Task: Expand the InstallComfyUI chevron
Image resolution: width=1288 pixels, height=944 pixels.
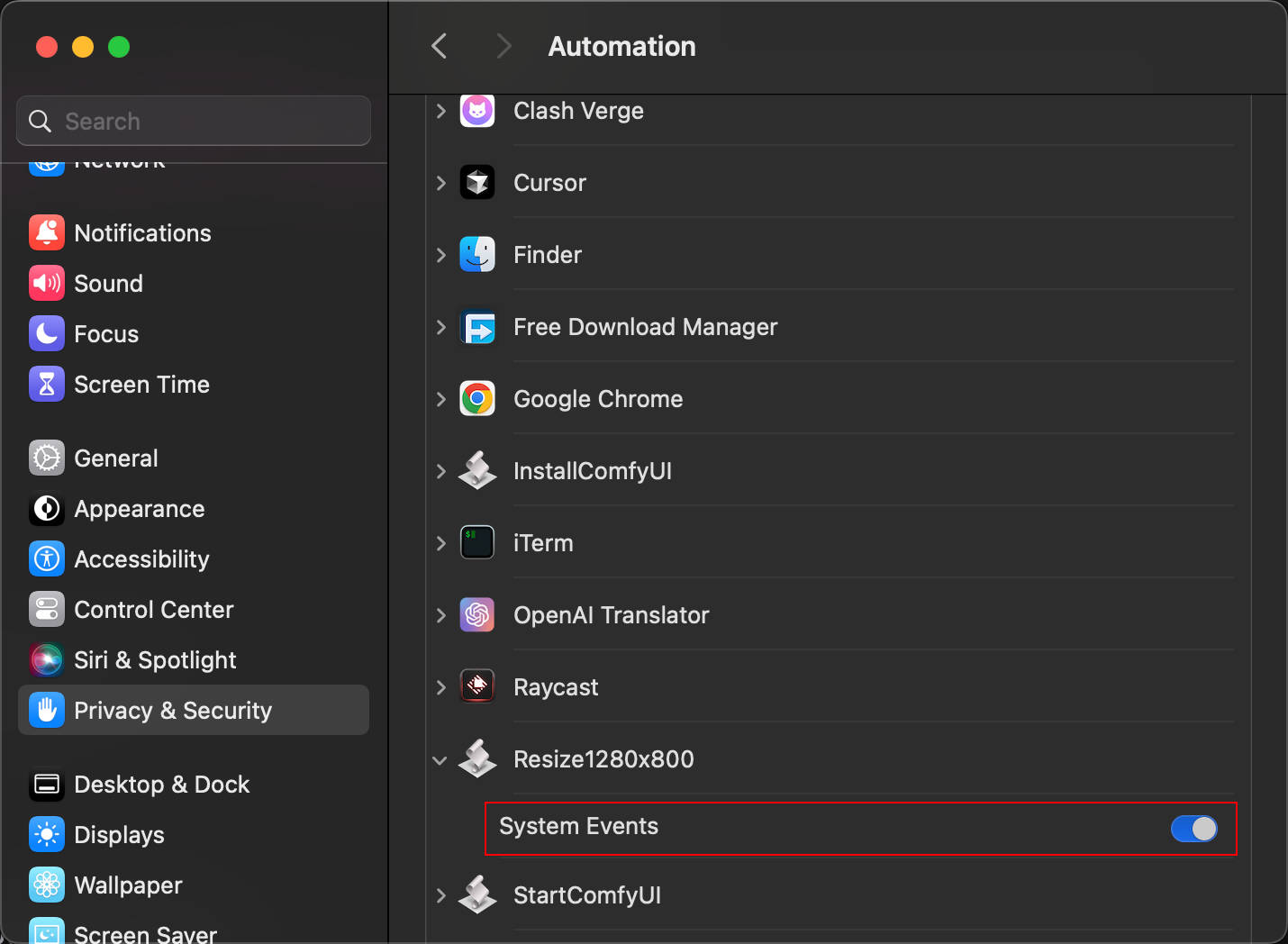Action: [440, 471]
